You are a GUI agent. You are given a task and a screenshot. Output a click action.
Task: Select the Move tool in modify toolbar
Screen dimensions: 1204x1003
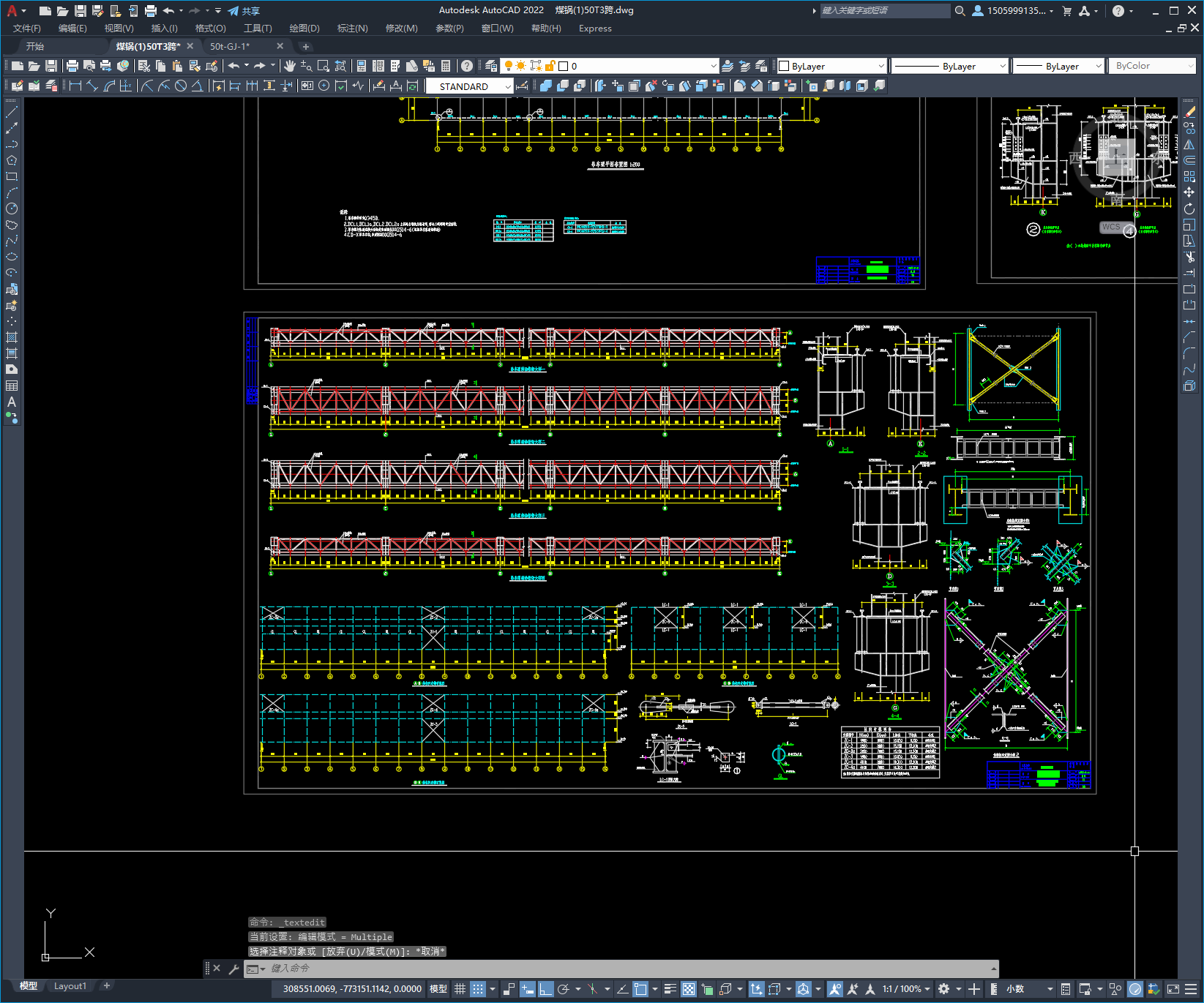pos(1189,192)
